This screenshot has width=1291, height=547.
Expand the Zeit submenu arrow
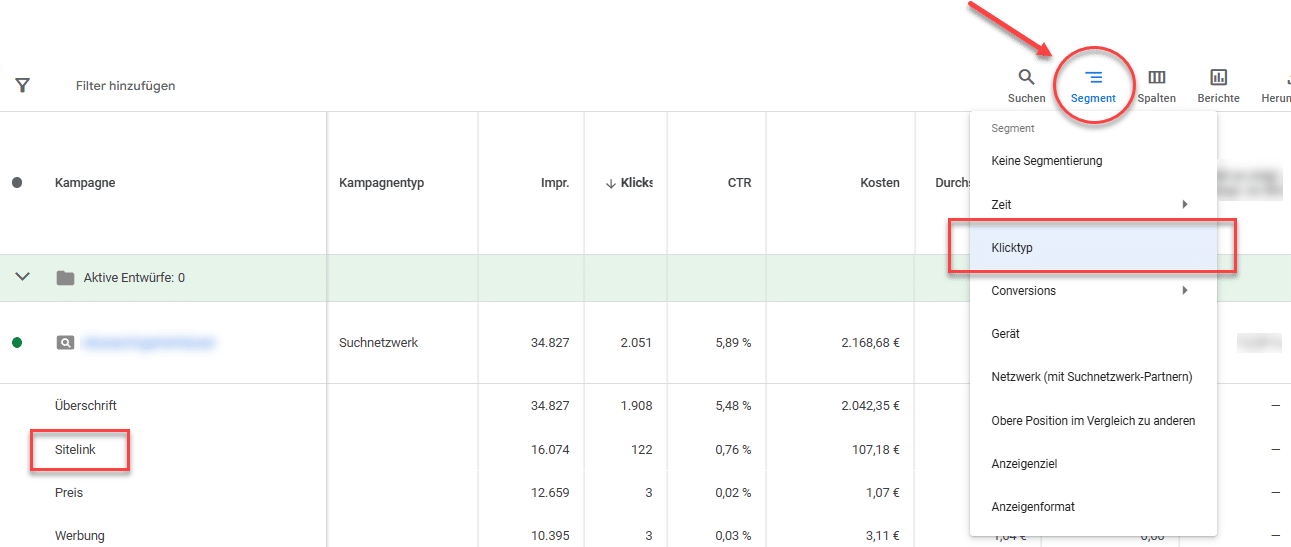pyautogui.click(x=1185, y=204)
